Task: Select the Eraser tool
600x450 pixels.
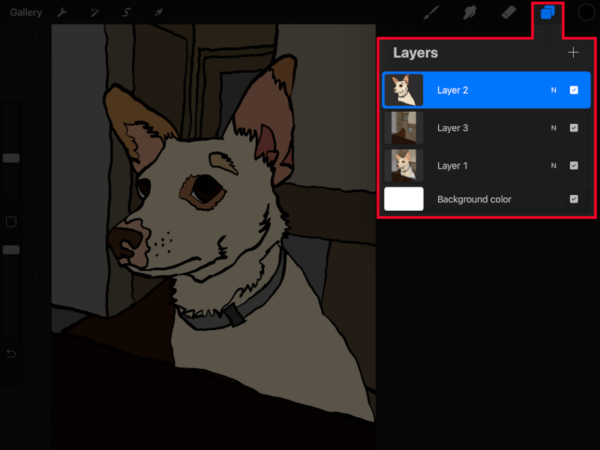Action: [x=507, y=13]
